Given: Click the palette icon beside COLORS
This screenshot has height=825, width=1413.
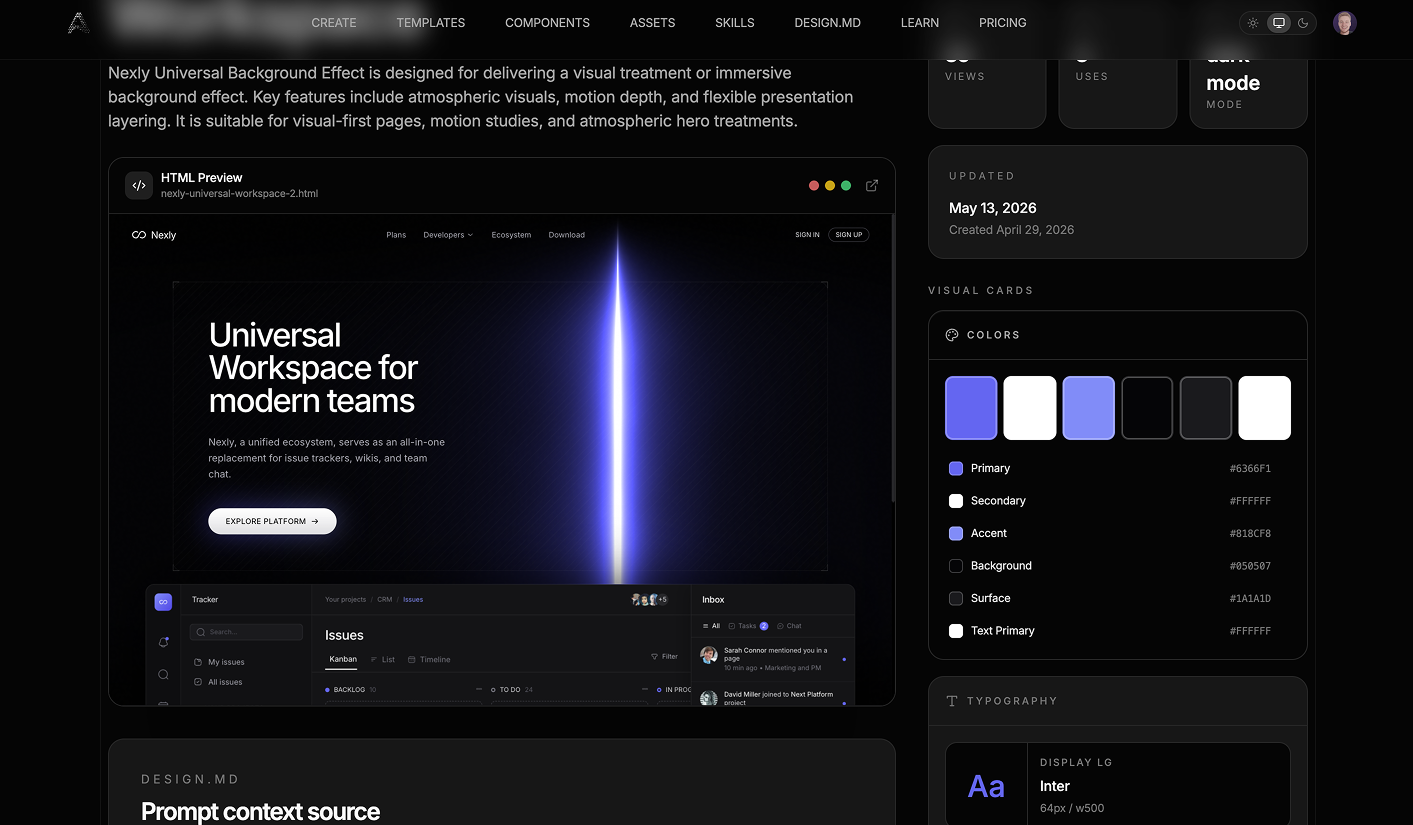Looking at the screenshot, I should point(952,335).
